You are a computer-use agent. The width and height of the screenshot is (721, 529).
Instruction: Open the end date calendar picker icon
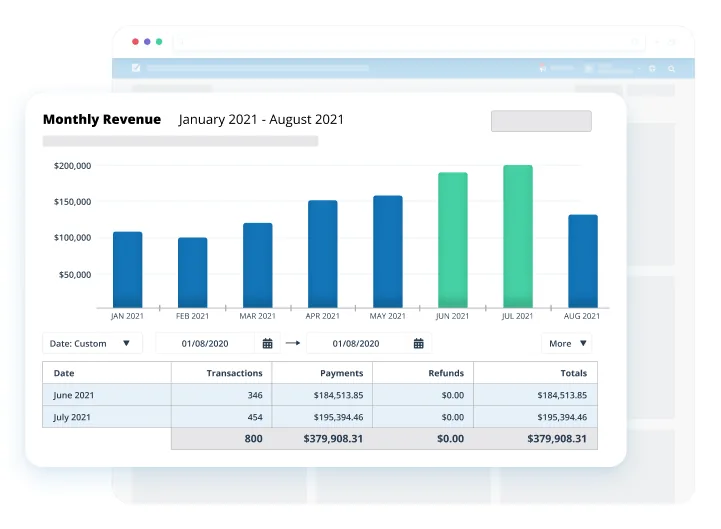coord(418,343)
